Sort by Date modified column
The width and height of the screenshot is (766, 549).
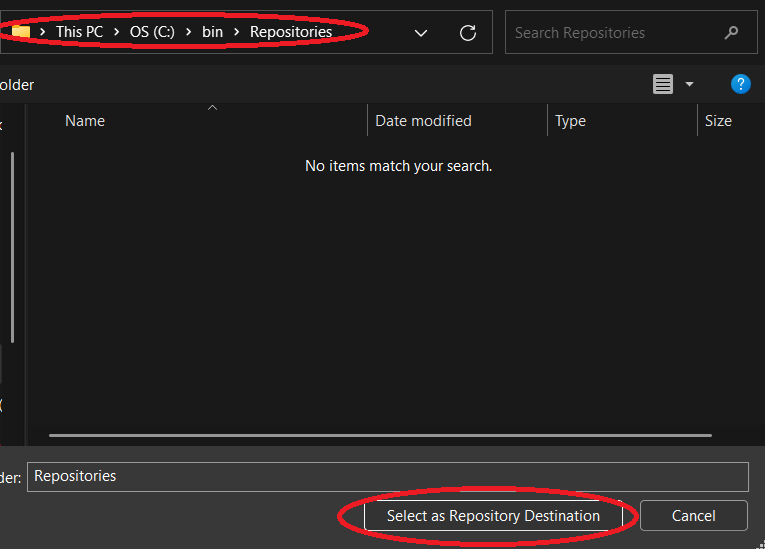tap(423, 121)
